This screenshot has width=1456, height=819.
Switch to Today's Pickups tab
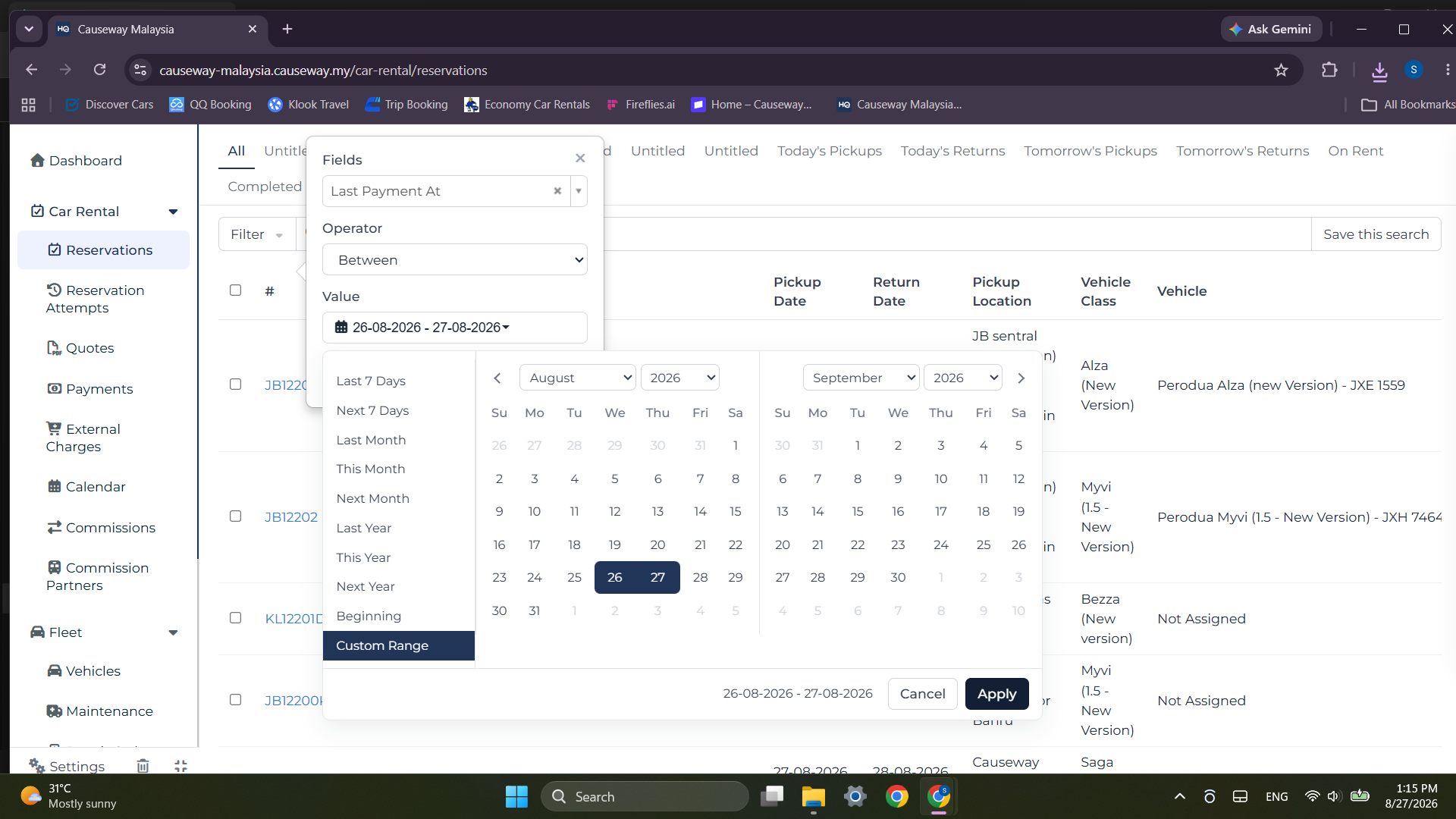(x=830, y=151)
